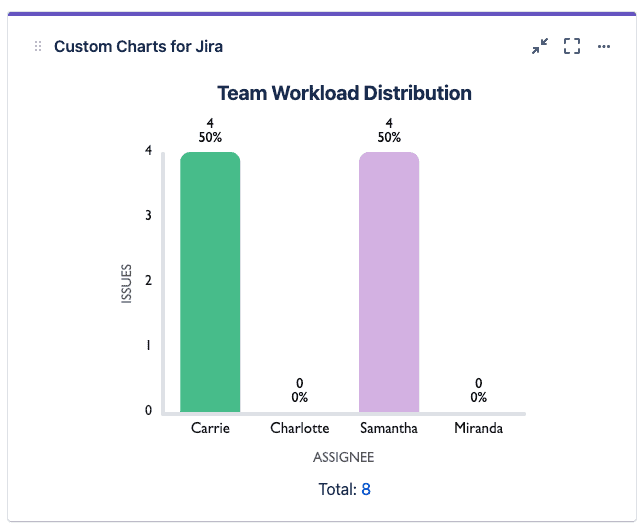Viewport: 643px width, 529px height.
Task: Click the Charlotte label on the x-axis
Action: coord(299,428)
